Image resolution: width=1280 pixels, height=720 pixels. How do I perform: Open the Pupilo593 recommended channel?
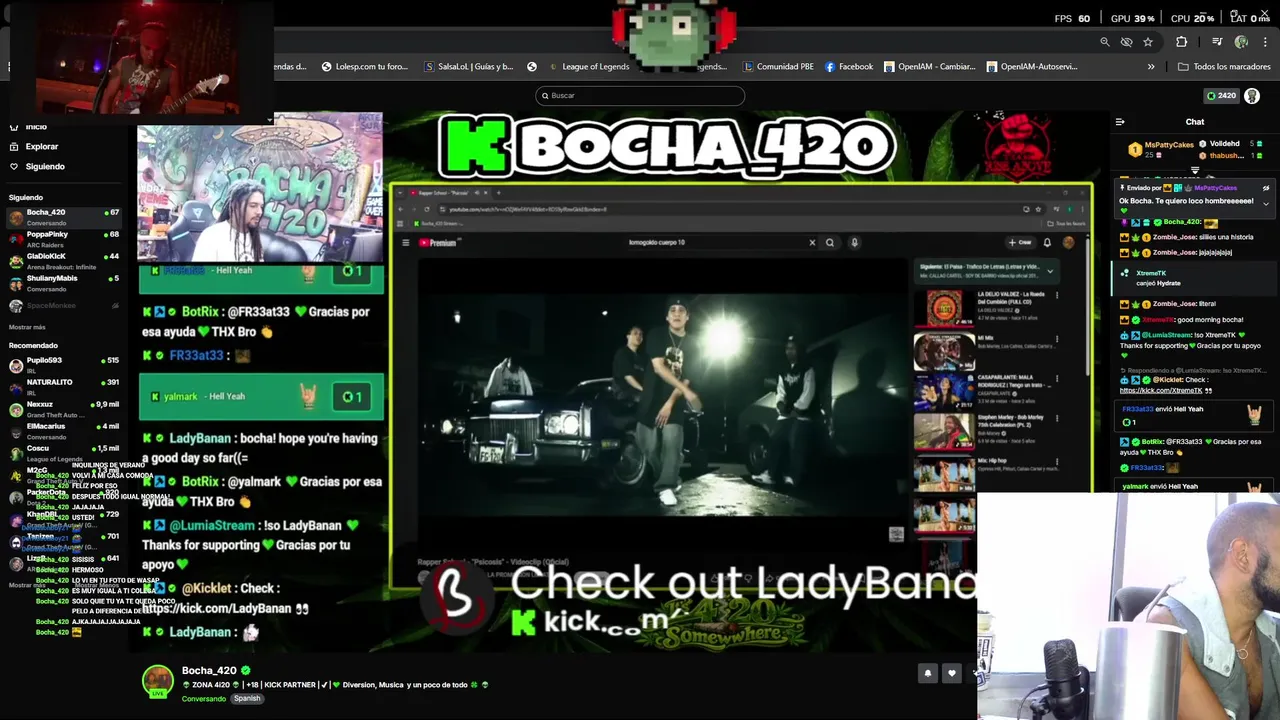pos(64,365)
